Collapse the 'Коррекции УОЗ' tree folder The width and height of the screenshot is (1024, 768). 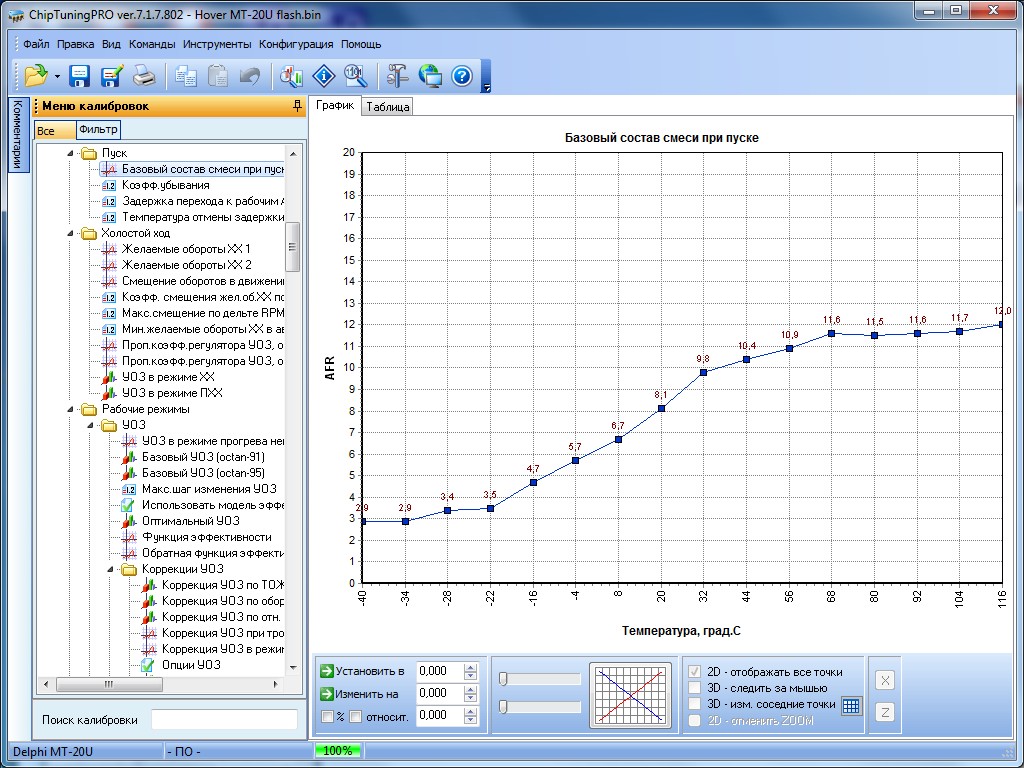pos(111,569)
